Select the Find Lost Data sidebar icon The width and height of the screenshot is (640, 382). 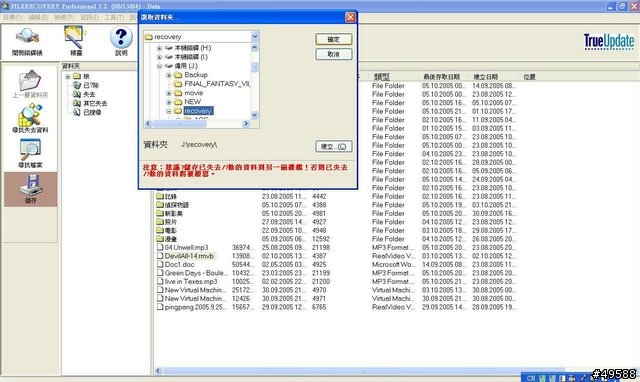[x=30, y=115]
